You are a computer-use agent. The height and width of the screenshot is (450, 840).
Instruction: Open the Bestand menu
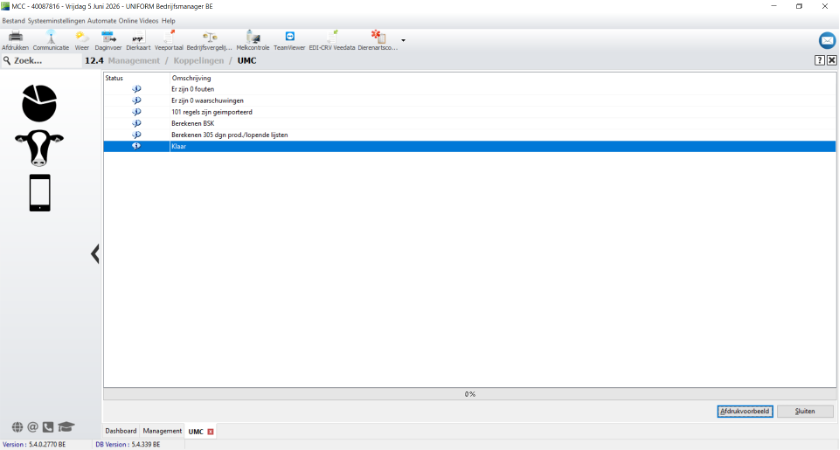13,21
